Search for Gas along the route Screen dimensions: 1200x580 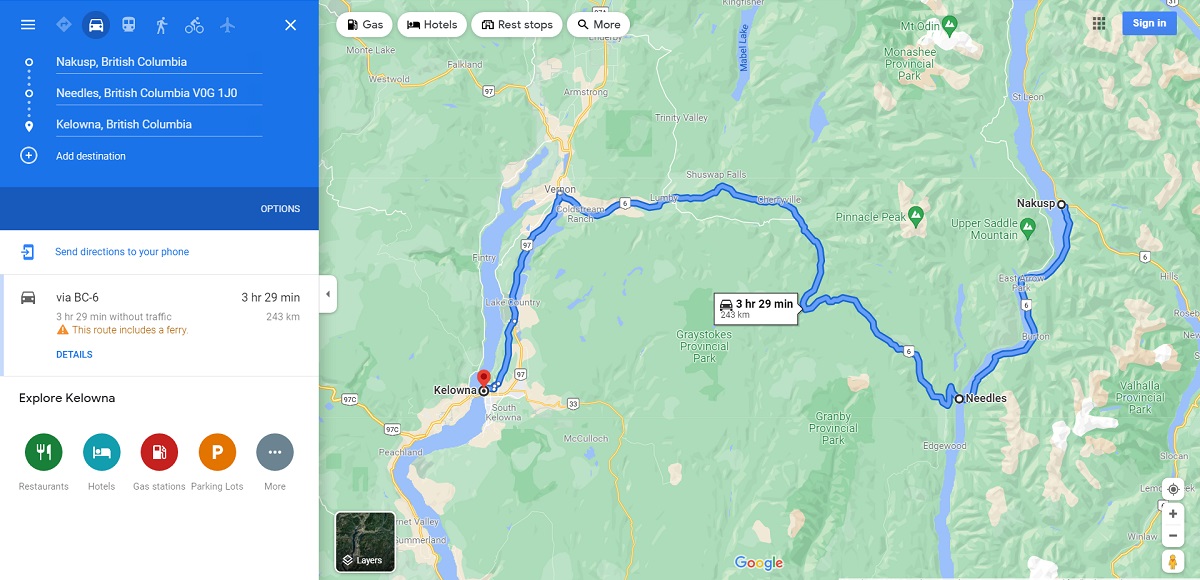(364, 24)
